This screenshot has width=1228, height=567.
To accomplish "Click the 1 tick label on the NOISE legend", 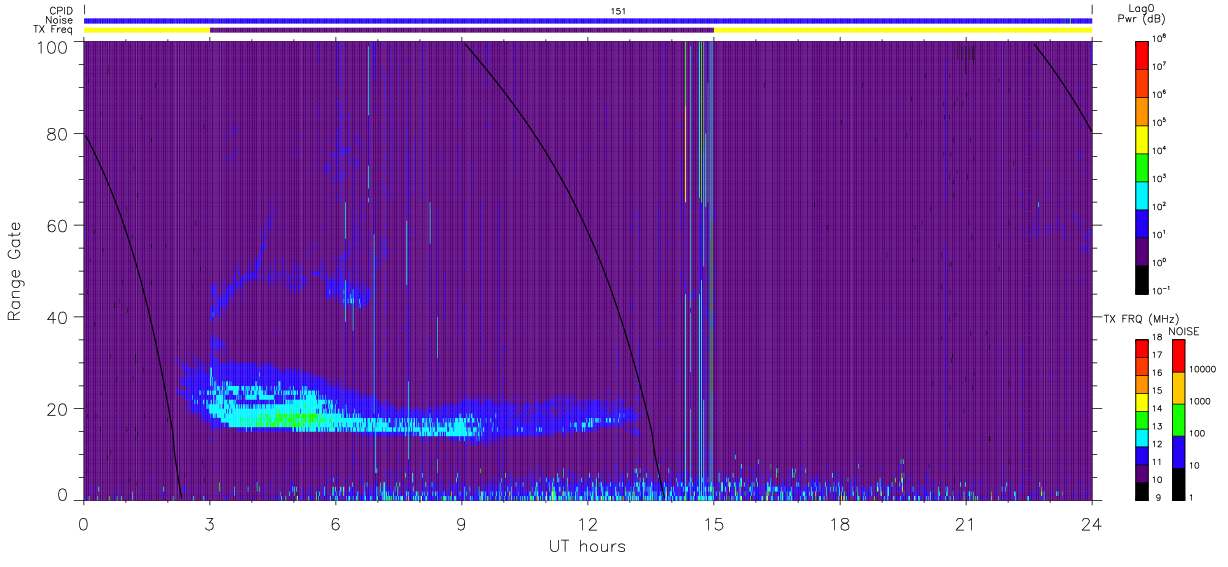I will click(1193, 497).
